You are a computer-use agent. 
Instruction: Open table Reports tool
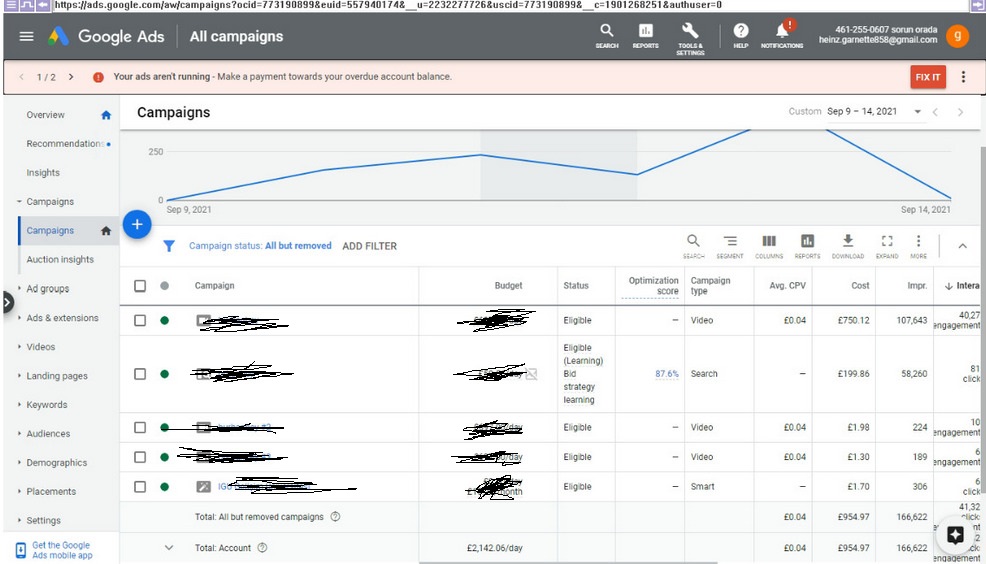coord(807,246)
